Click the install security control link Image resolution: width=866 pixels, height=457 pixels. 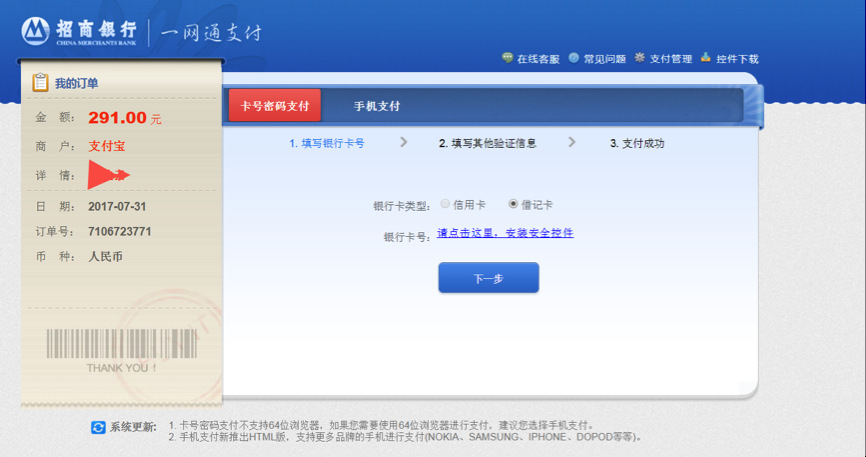tap(505, 233)
